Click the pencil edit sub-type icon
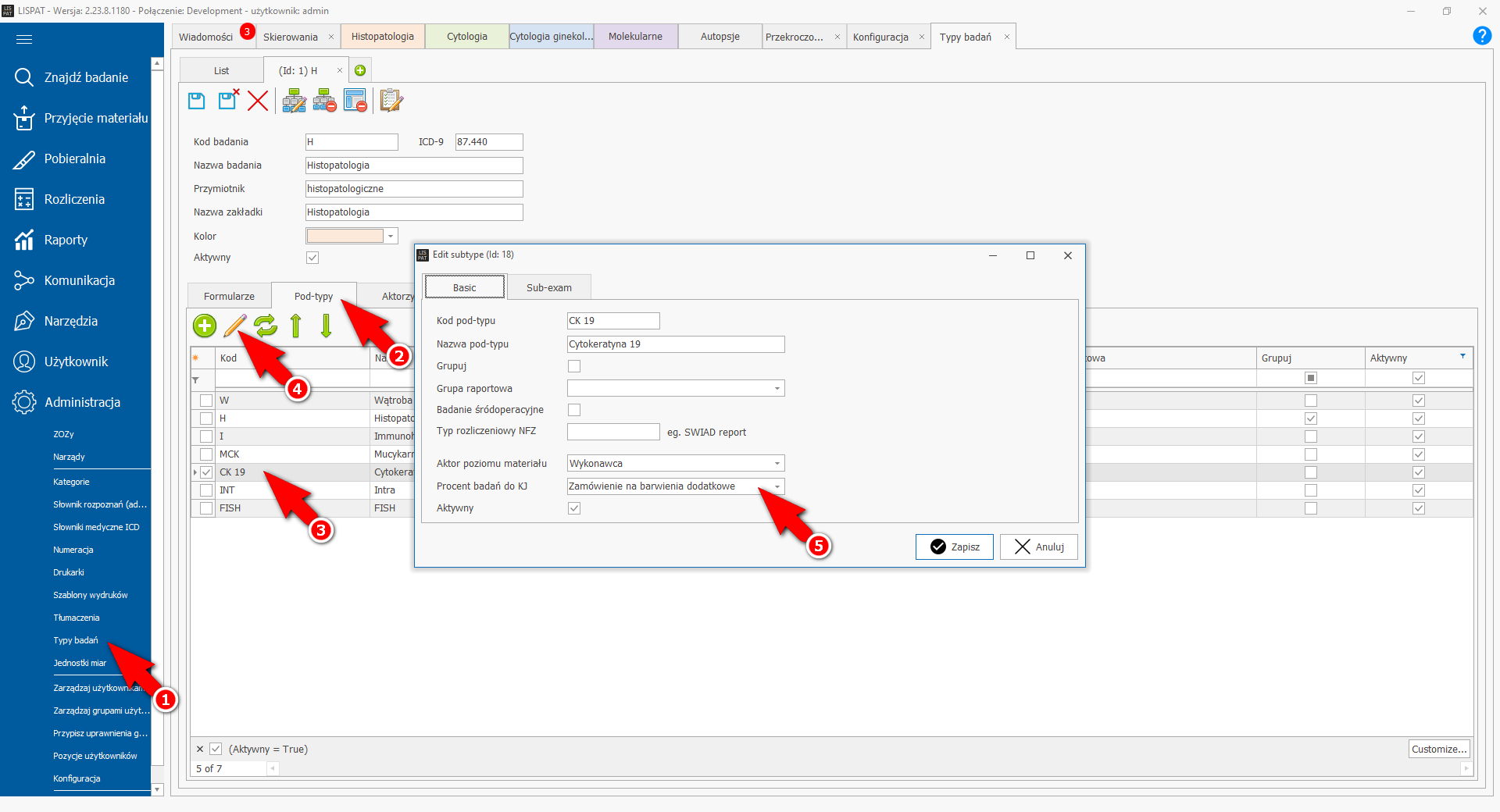Image resolution: width=1500 pixels, height=812 pixels. (x=234, y=326)
